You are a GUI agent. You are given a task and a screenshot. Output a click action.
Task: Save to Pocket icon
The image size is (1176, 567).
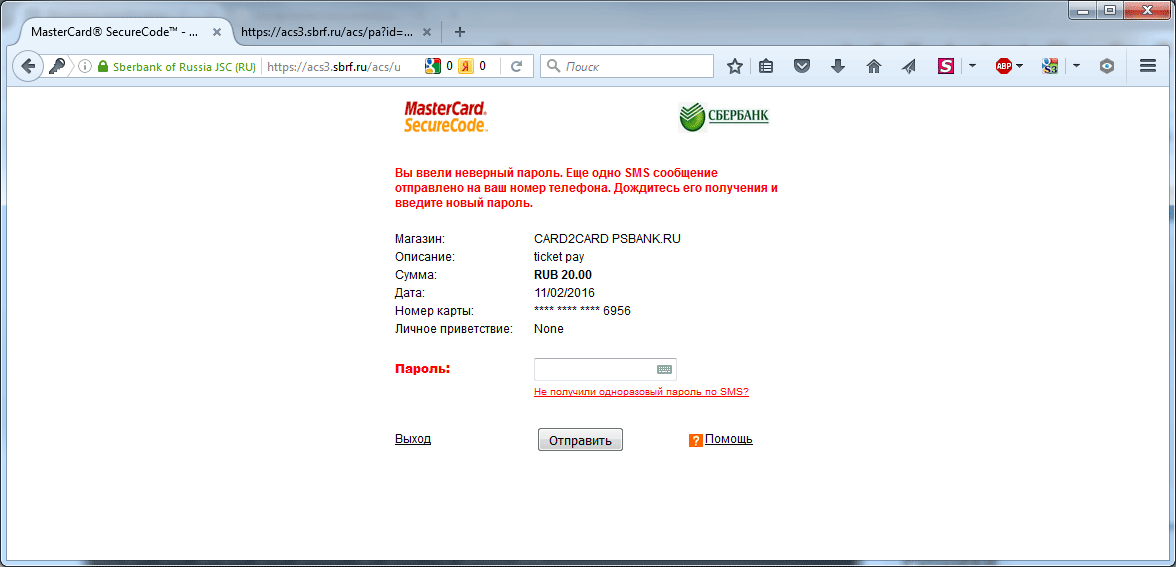click(x=802, y=66)
